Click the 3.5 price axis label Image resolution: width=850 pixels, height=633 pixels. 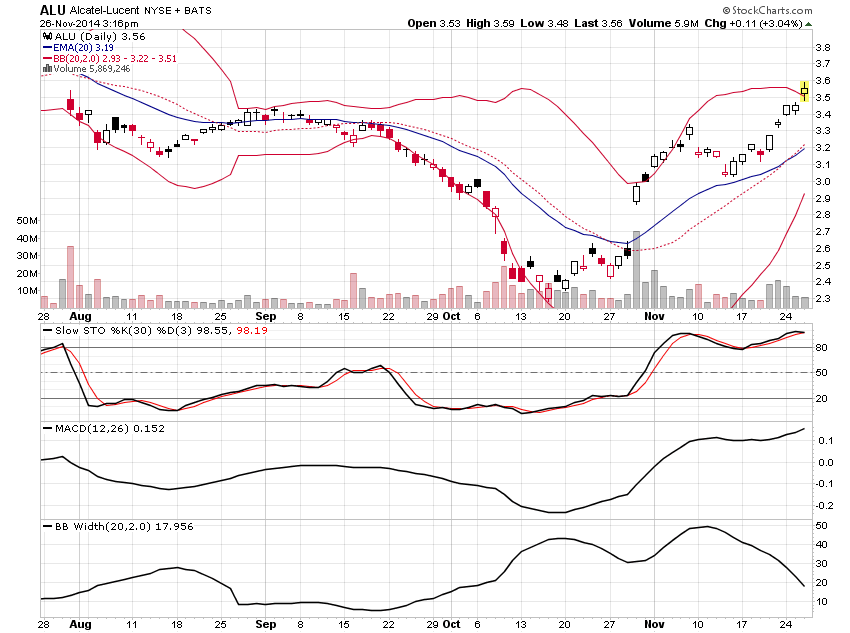point(823,98)
